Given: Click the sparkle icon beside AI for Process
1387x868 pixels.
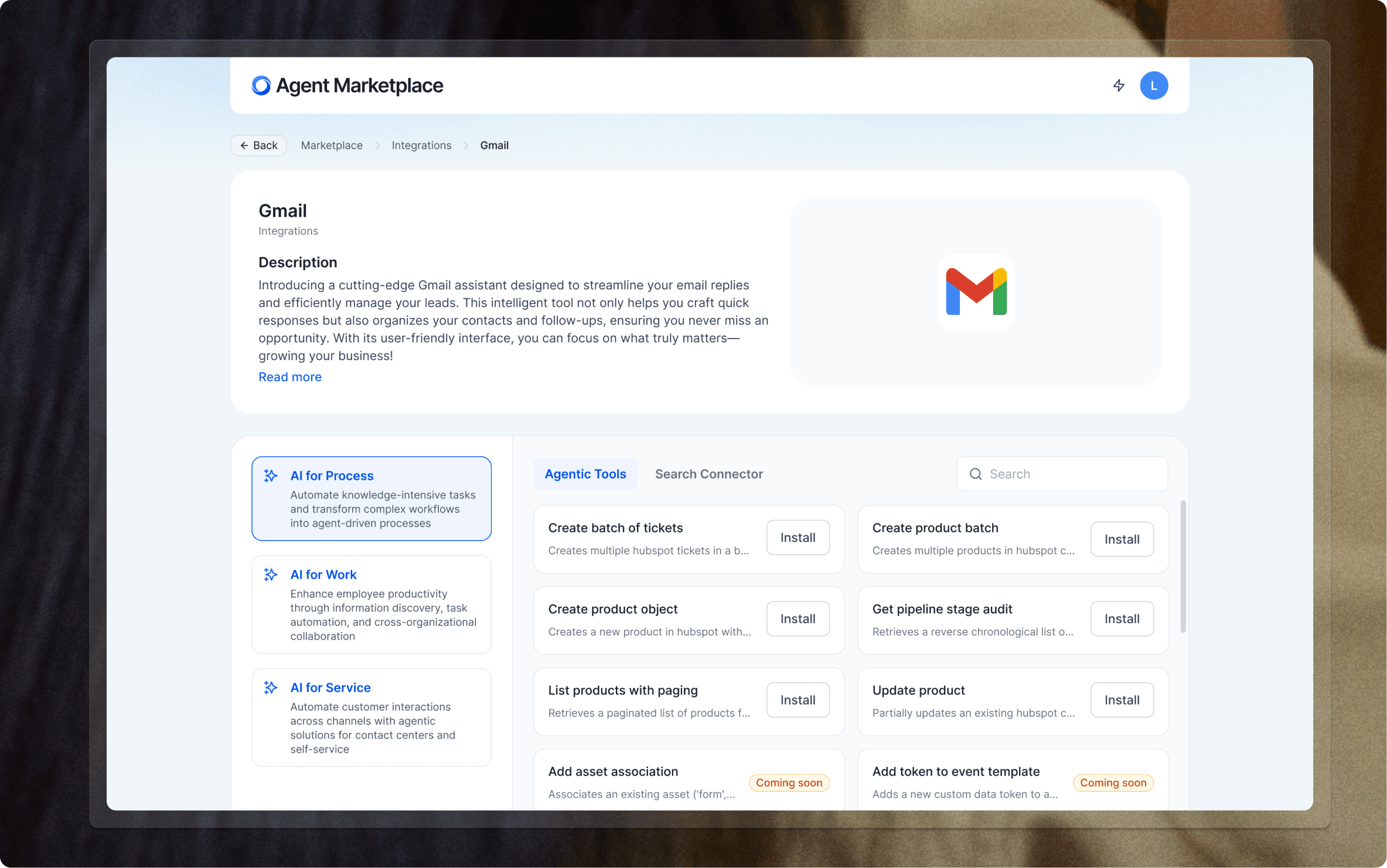Looking at the screenshot, I should pyautogui.click(x=270, y=476).
